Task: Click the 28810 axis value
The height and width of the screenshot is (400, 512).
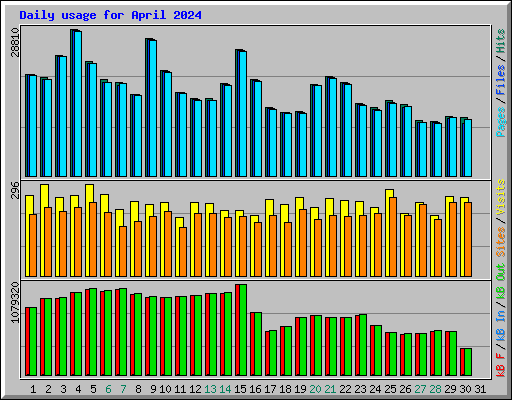Action: pyautogui.click(x=15, y=43)
